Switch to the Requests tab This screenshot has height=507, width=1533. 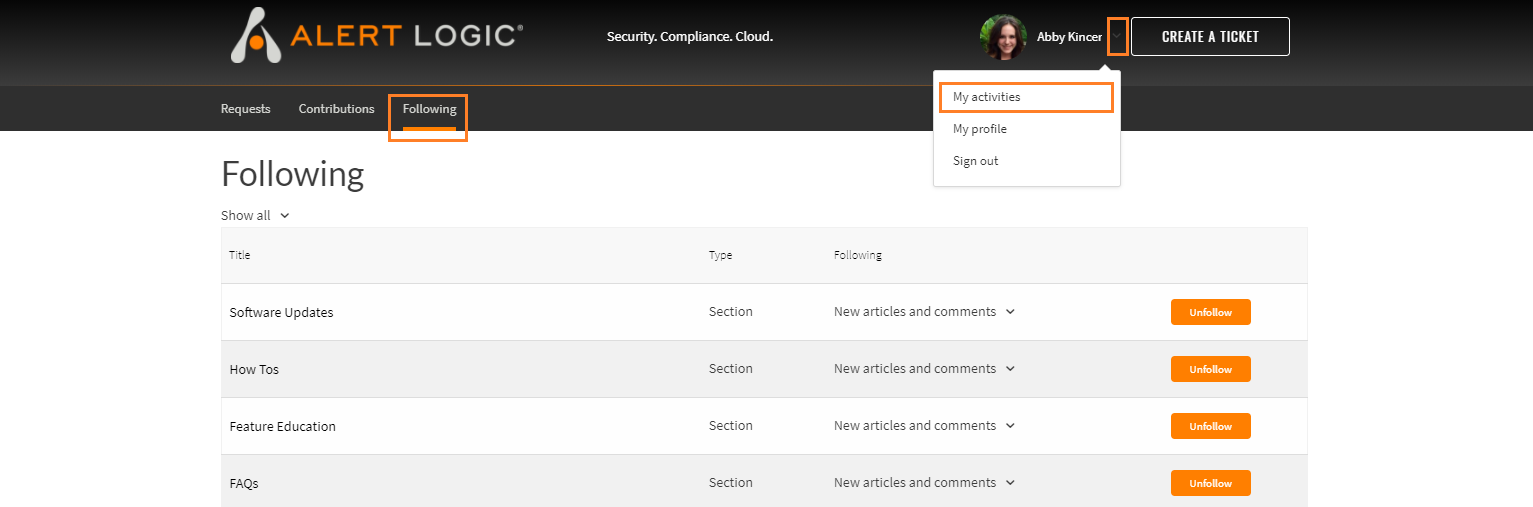[246, 109]
